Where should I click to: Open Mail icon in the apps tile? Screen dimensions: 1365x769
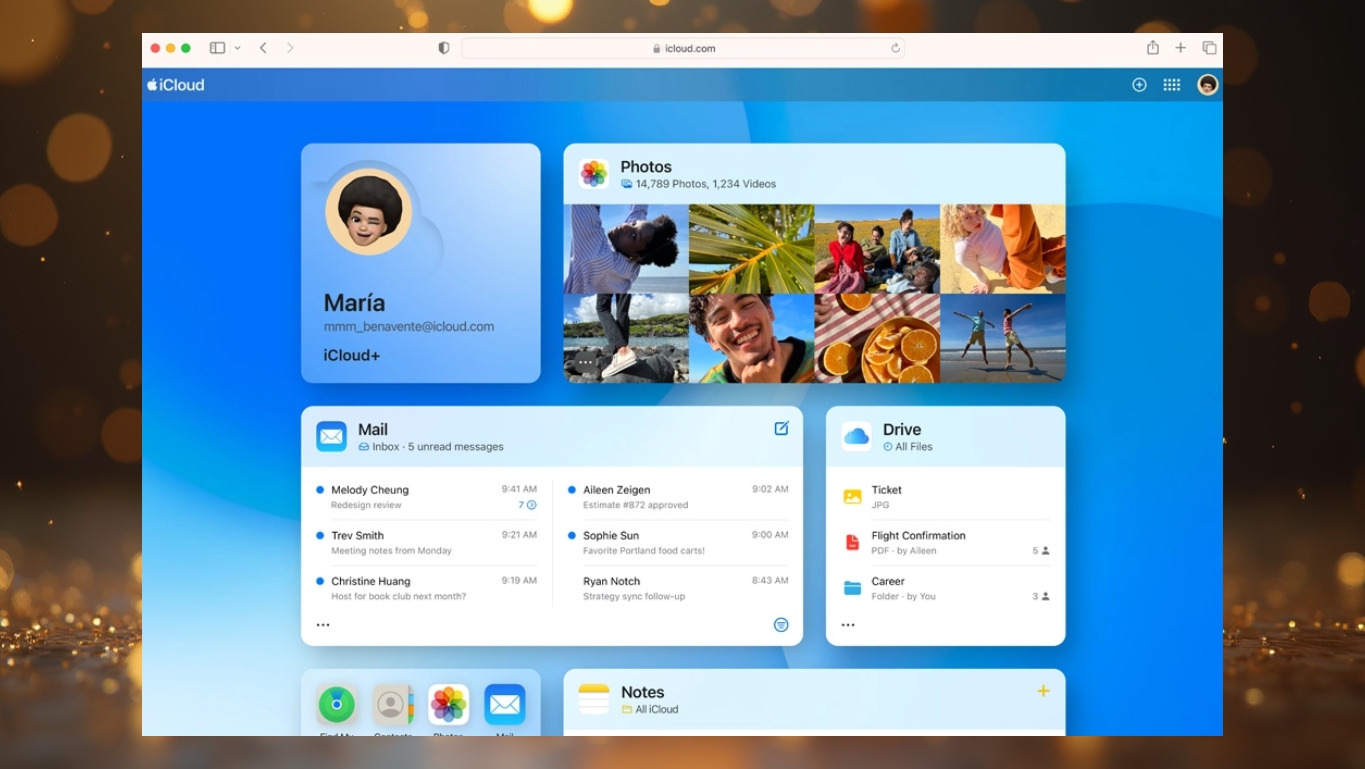click(505, 705)
